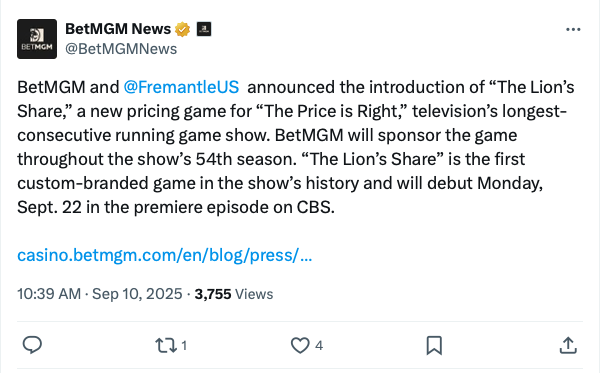Open the @BetMGMNews handle

[x=121, y=49]
